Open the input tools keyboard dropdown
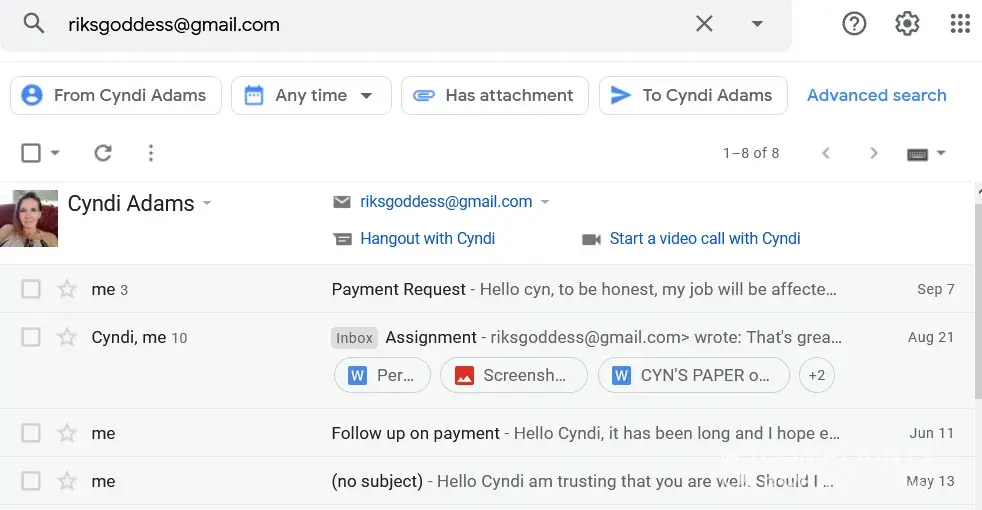Viewport: 982px width, 510px height. coord(926,153)
